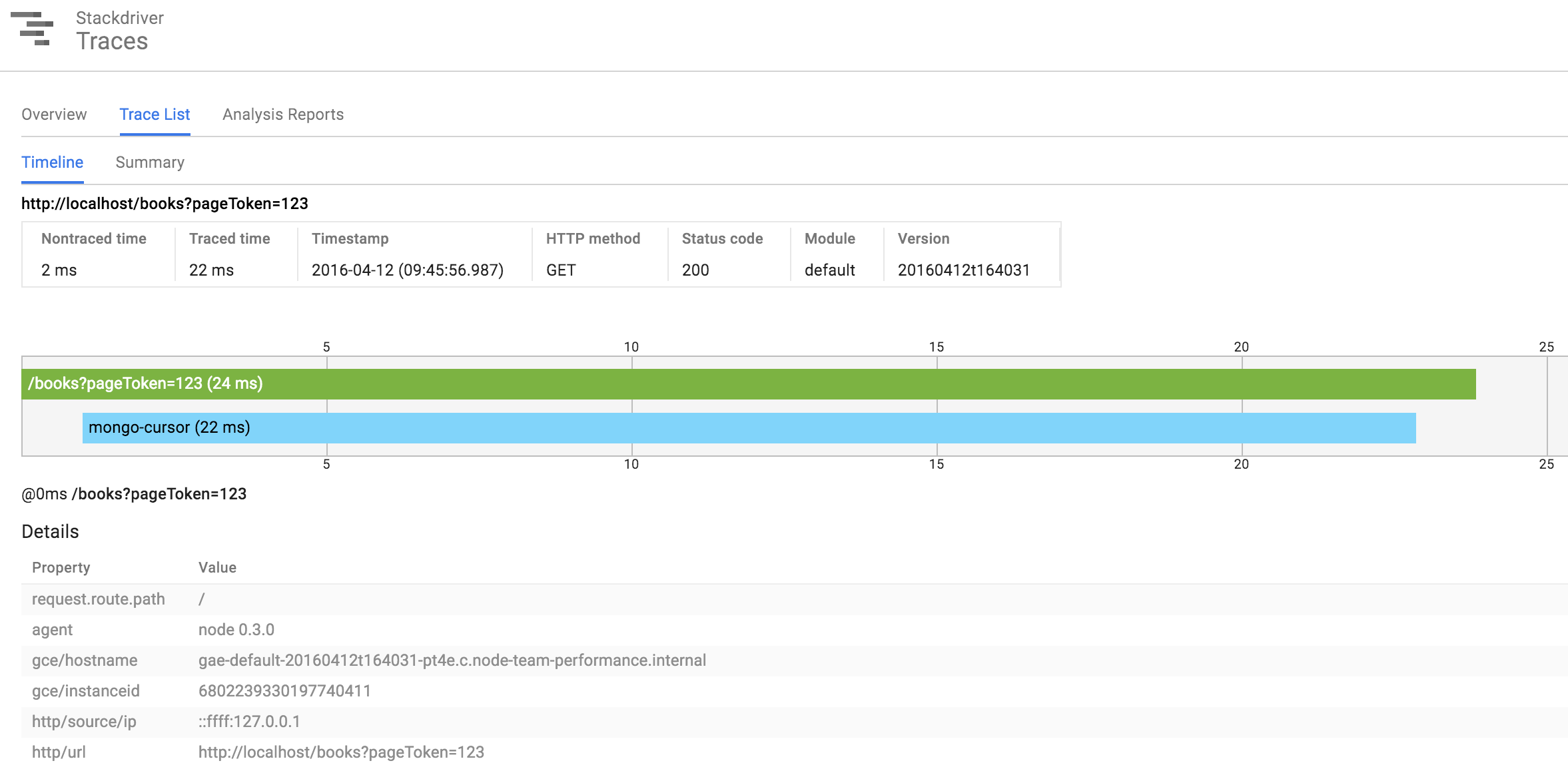Click the Property column header

click(x=61, y=568)
